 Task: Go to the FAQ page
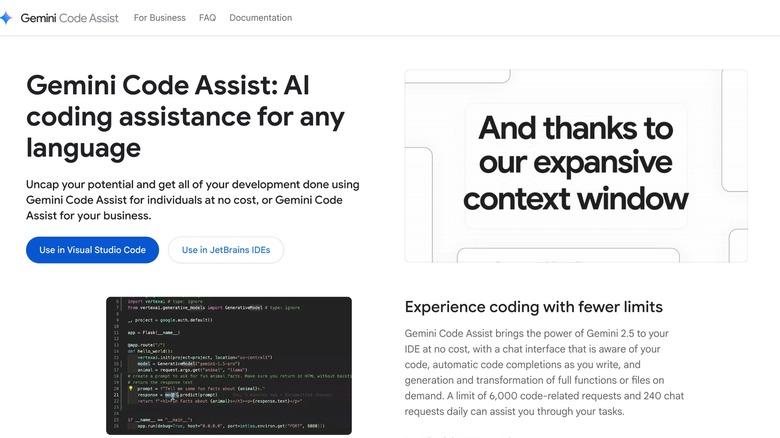207,18
